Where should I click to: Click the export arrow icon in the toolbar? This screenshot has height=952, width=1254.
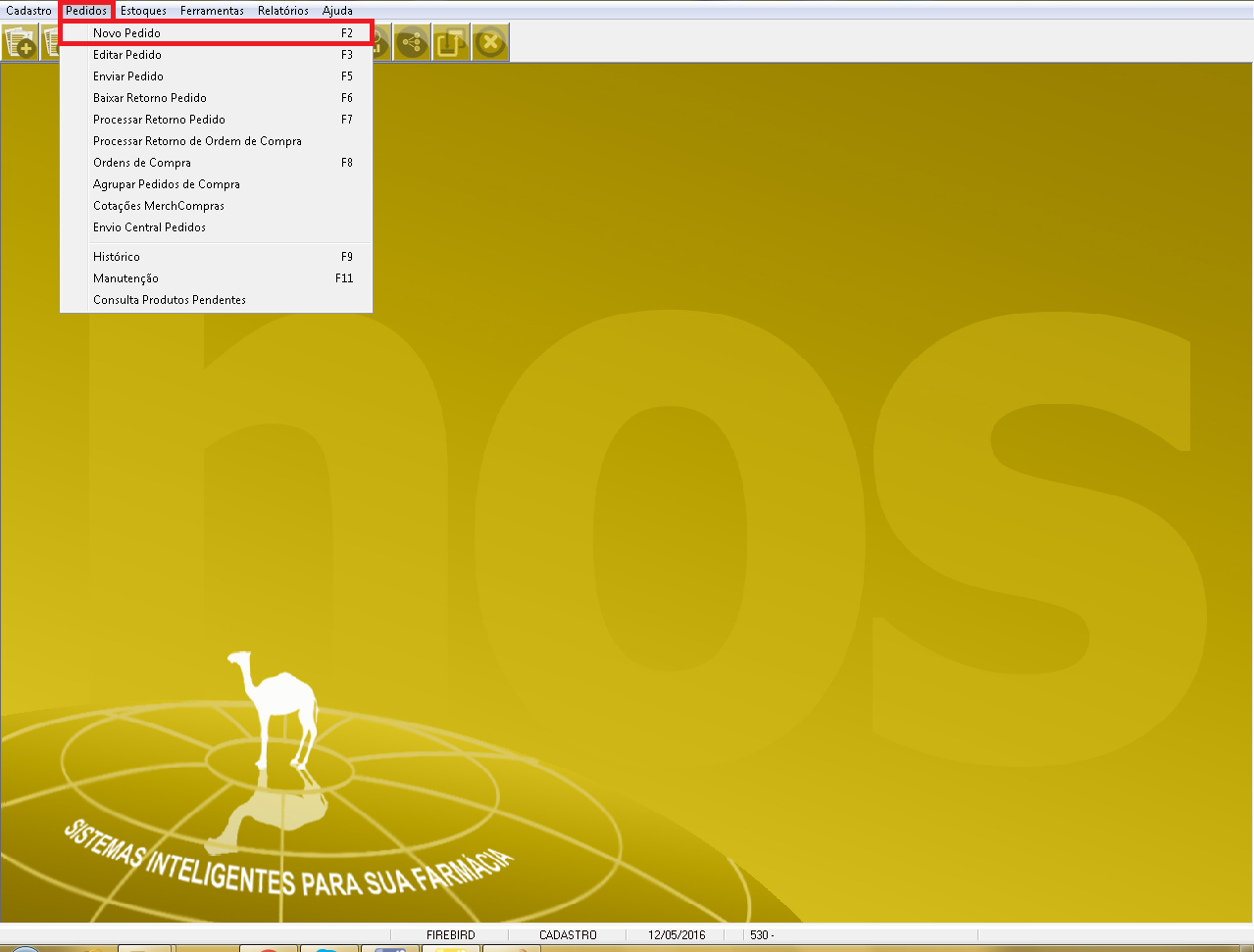click(x=451, y=43)
